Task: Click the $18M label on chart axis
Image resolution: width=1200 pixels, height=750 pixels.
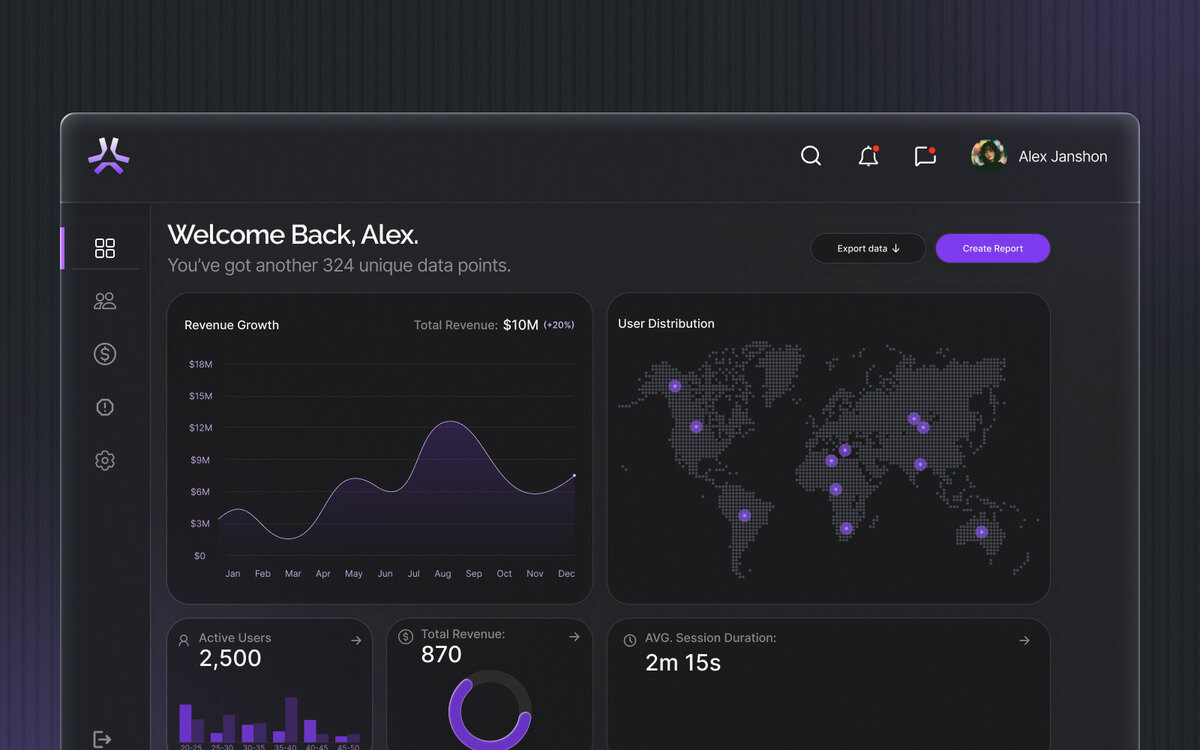Action: (201, 364)
